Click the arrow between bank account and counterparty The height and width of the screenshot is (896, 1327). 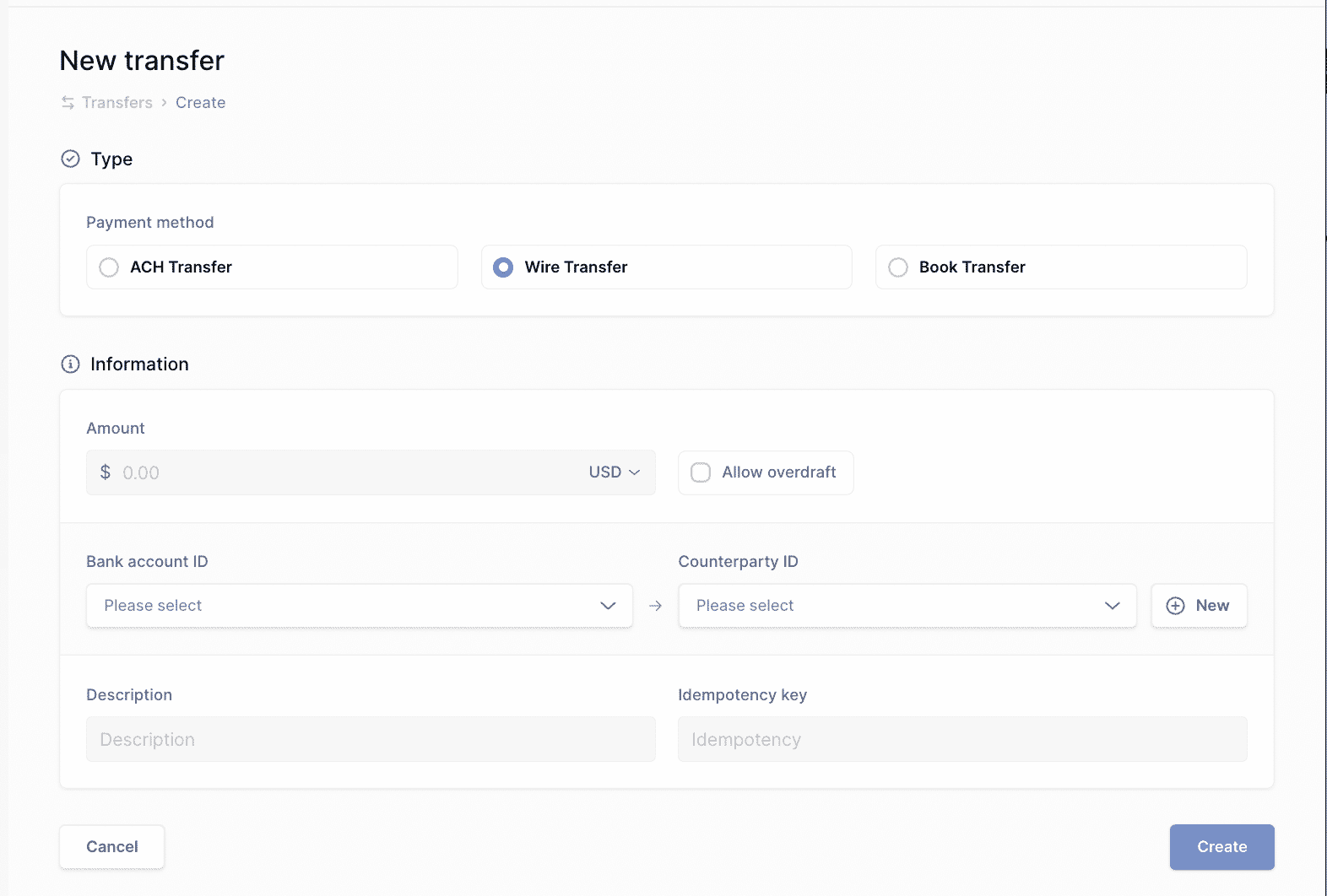tap(655, 606)
